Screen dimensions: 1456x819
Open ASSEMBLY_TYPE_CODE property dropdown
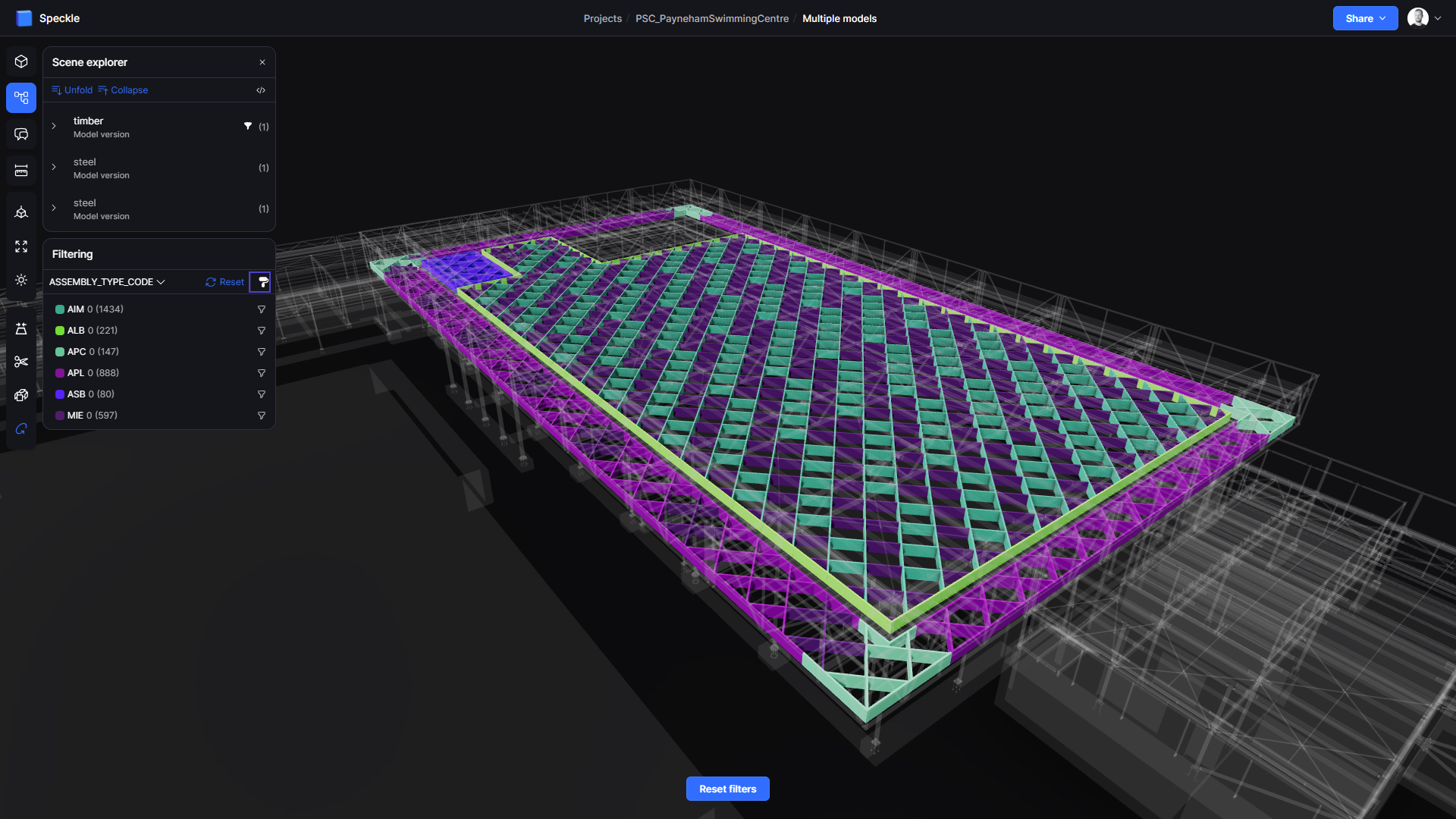point(107,282)
